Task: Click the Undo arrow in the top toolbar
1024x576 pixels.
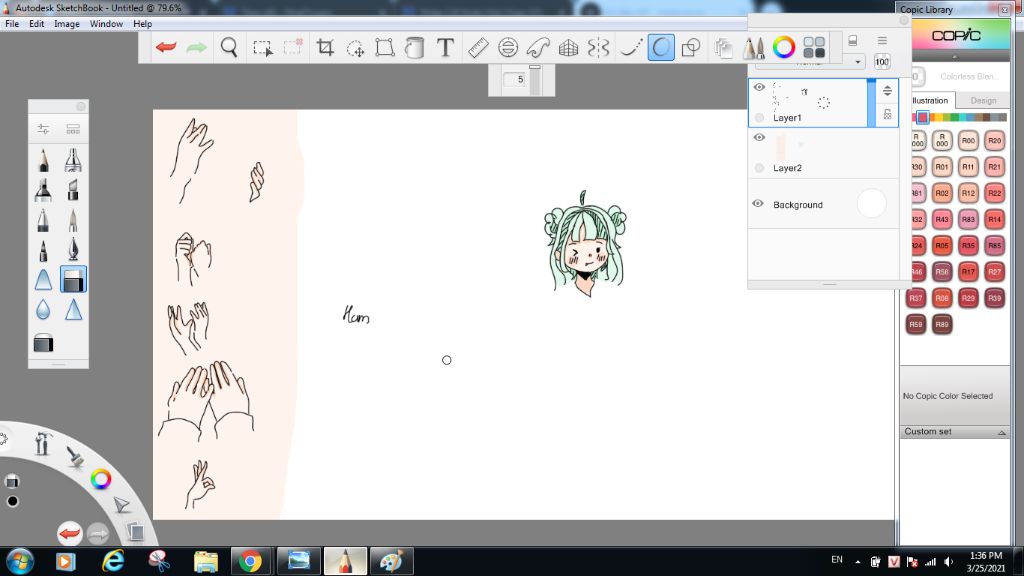Action: click(x=166, y=47)
